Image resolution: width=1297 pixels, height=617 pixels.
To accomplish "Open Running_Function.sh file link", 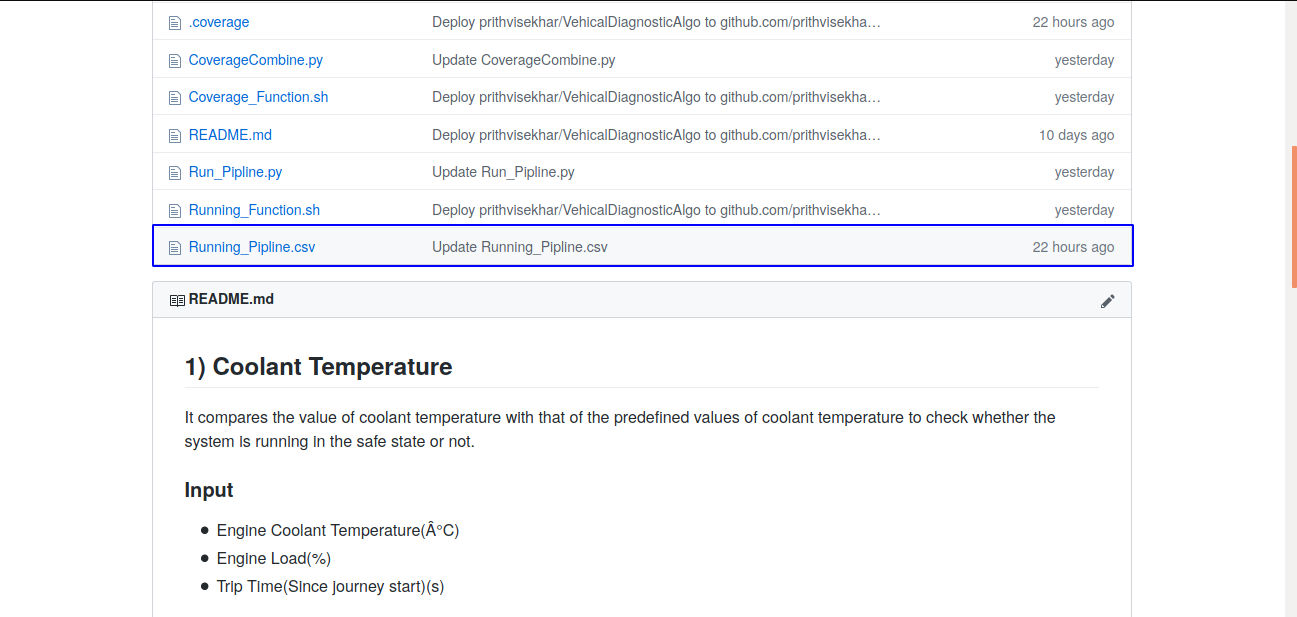I will coord(254,210).
